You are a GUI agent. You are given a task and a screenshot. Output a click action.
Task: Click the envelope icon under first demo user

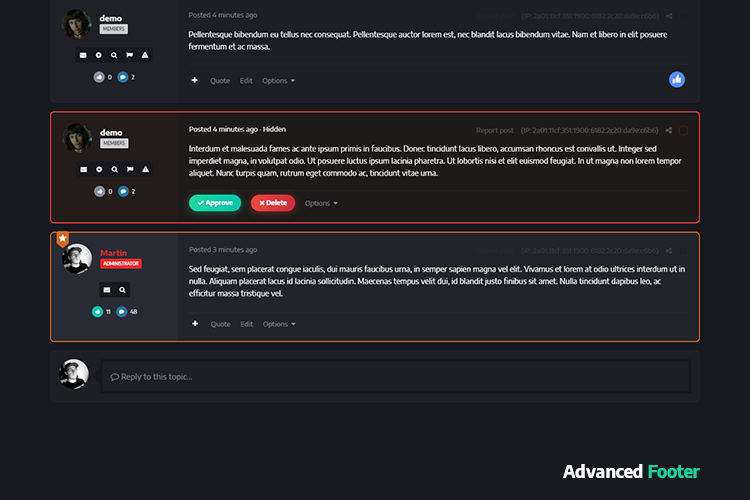click(83, 55)
